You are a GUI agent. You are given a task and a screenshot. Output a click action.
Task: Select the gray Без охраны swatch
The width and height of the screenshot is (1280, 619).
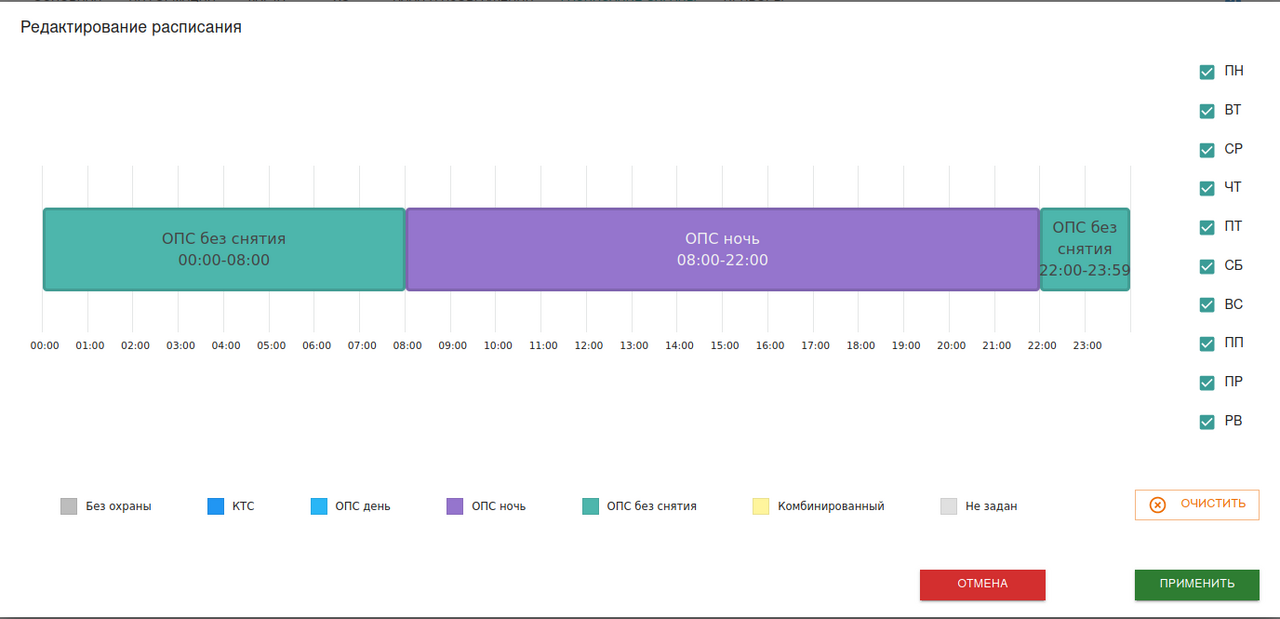[69, 506]
